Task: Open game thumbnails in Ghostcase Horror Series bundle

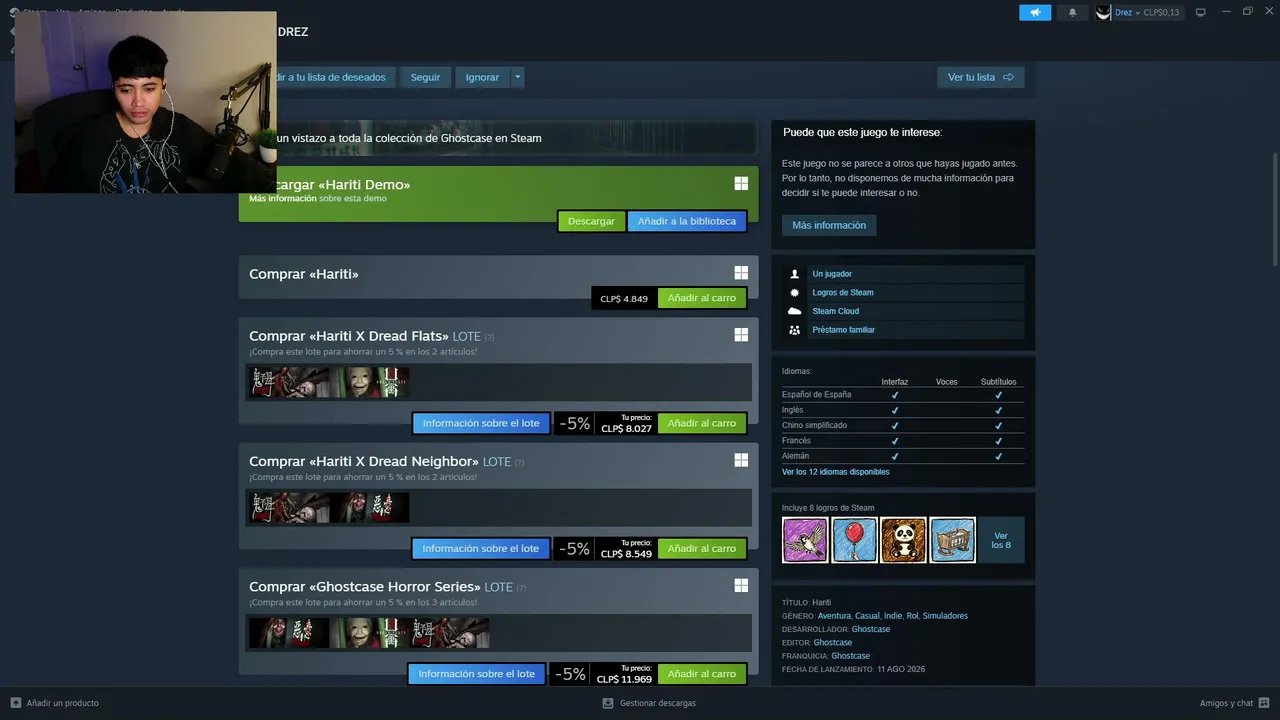Action: click(369, 632)
